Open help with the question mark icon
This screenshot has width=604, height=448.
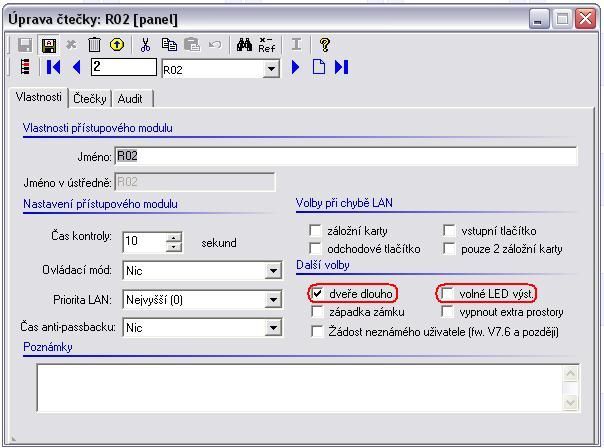click(x=325, y=45)
